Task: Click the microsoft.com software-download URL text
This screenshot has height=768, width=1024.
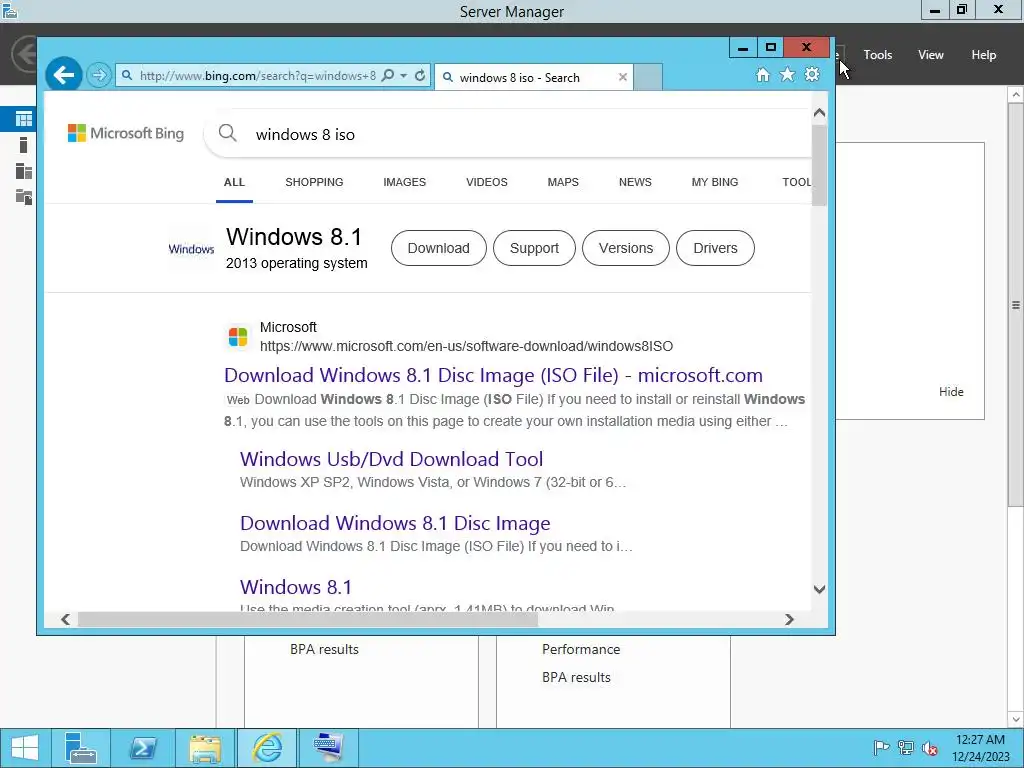Action: 466,346
